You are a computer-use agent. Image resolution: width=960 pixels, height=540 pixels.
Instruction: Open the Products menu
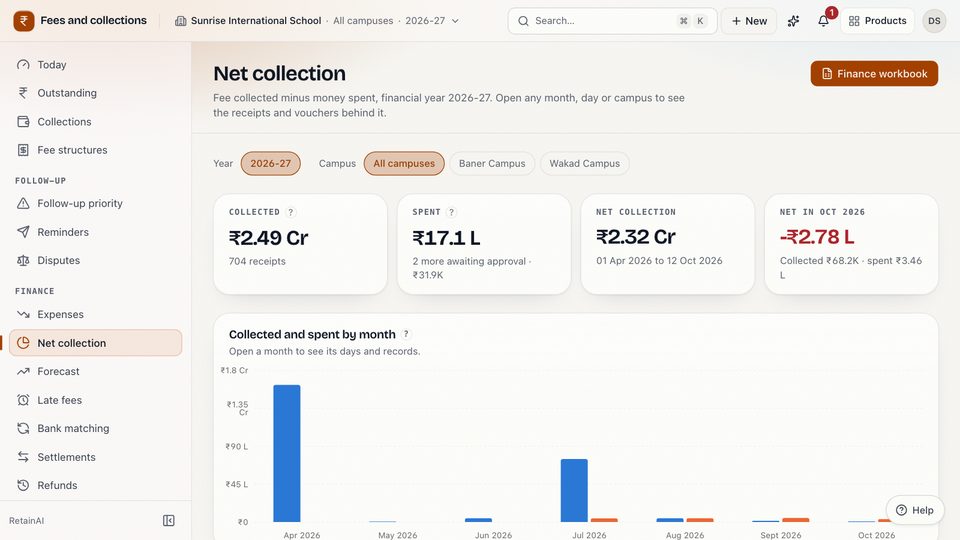coord(877,21)
